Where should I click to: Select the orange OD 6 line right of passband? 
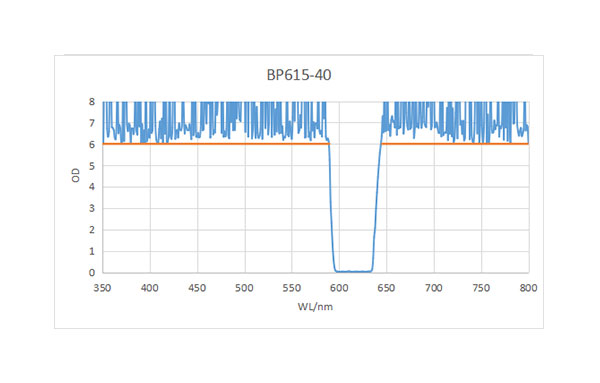tap(455, 144)
